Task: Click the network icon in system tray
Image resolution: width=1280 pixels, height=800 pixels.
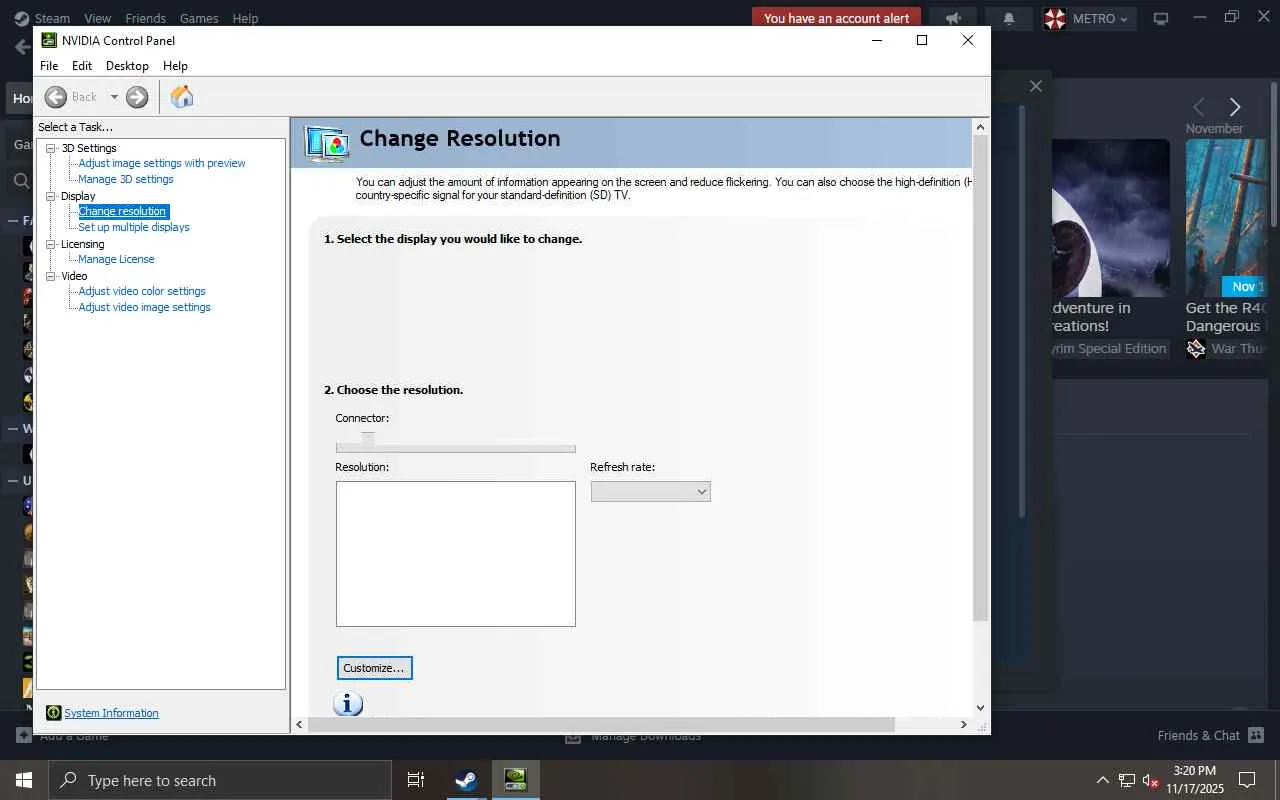Action: tap(1127, 780)
